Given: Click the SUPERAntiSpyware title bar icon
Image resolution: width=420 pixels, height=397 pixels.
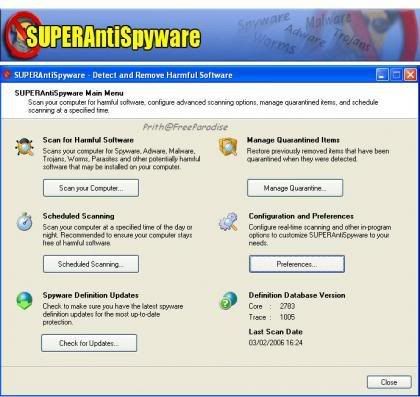Looking at the screenshot, I should click(x=7, y=75).
